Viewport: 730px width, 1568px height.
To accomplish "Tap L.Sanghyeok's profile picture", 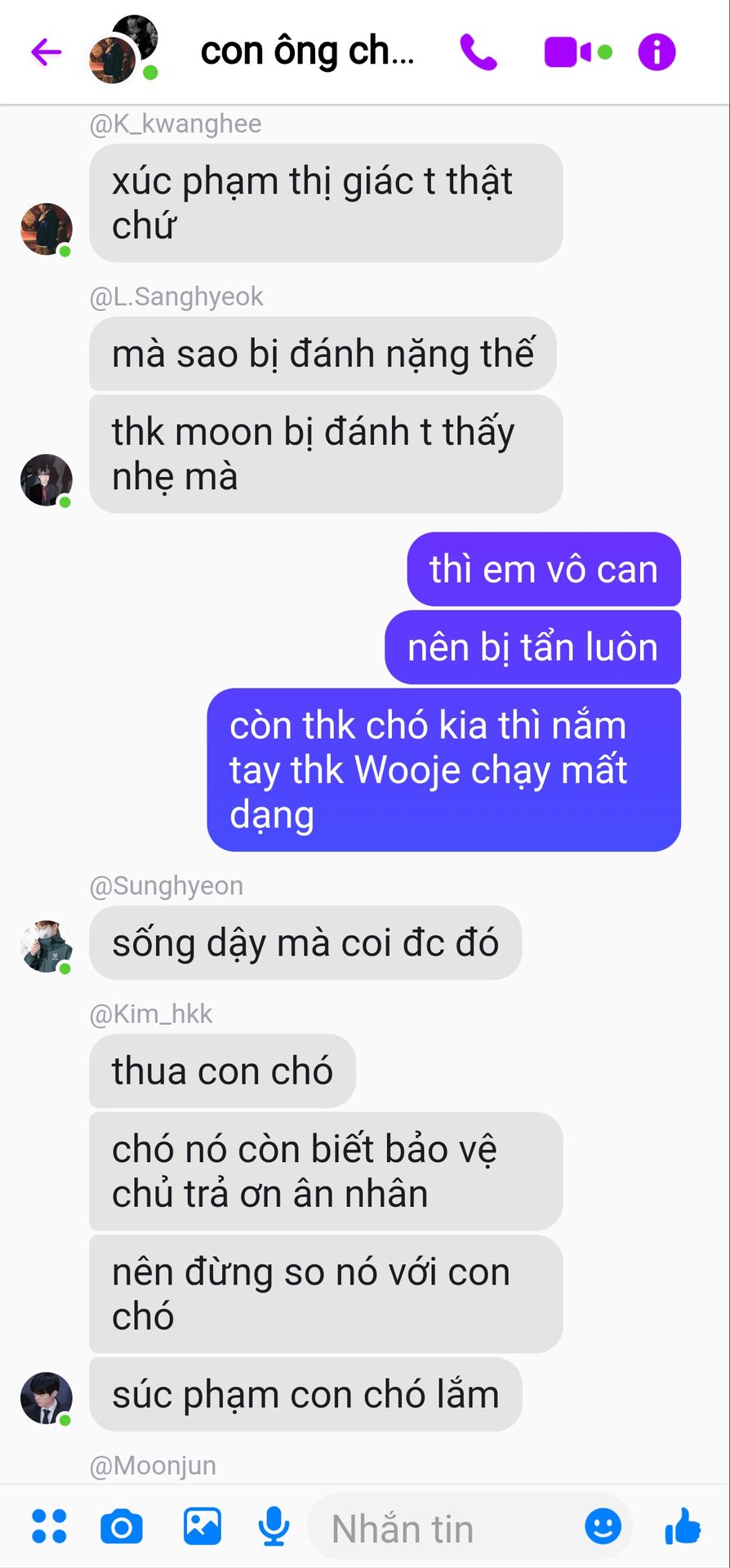I will [x=47, y=480].
